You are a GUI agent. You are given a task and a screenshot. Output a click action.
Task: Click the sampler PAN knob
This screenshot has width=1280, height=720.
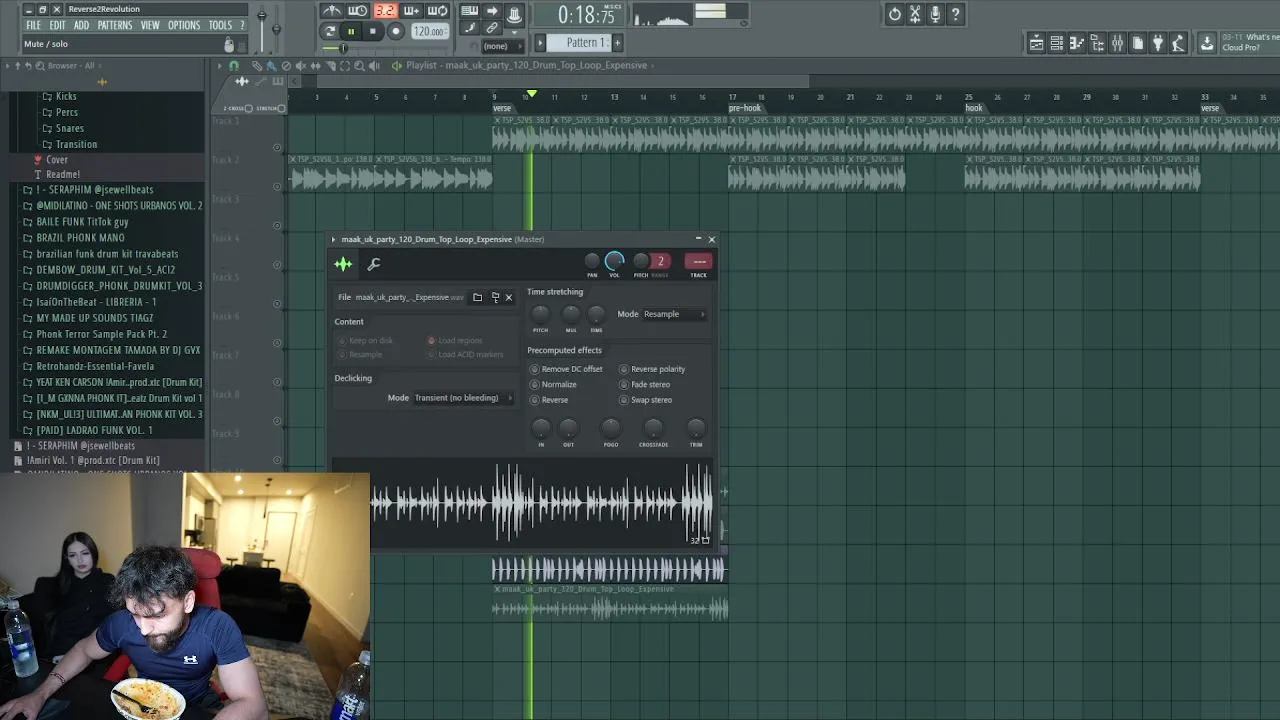tap(592, 261)
